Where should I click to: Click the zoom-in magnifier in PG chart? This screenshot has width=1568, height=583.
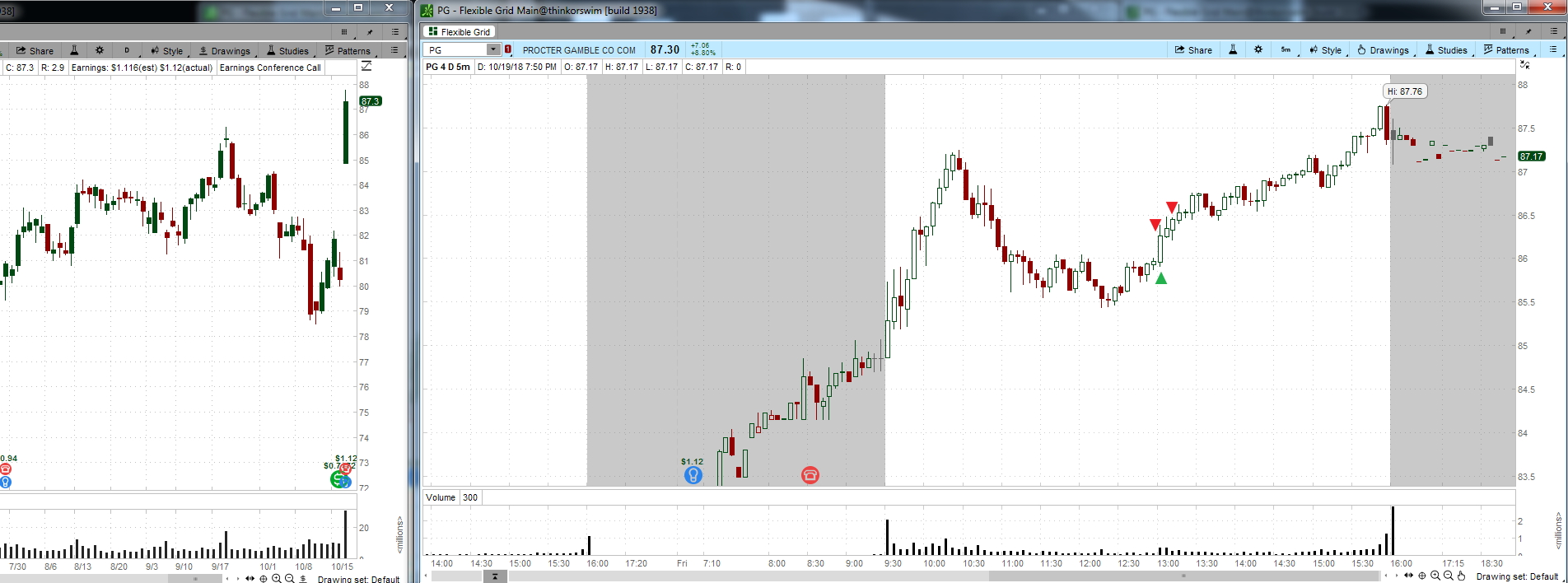pos(1435,576)
